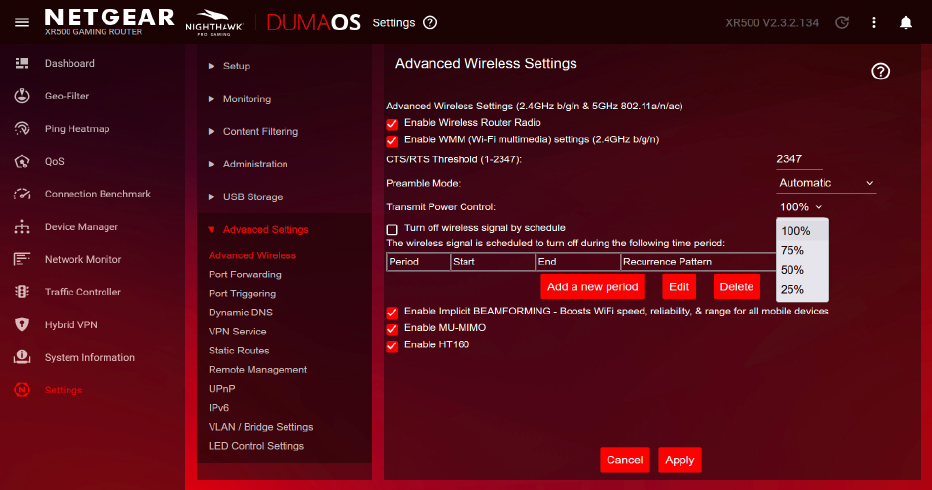Choose 50% transmit power option
Image resolution: width=932 pixels, height=490 pixels.
click(792, 270)
